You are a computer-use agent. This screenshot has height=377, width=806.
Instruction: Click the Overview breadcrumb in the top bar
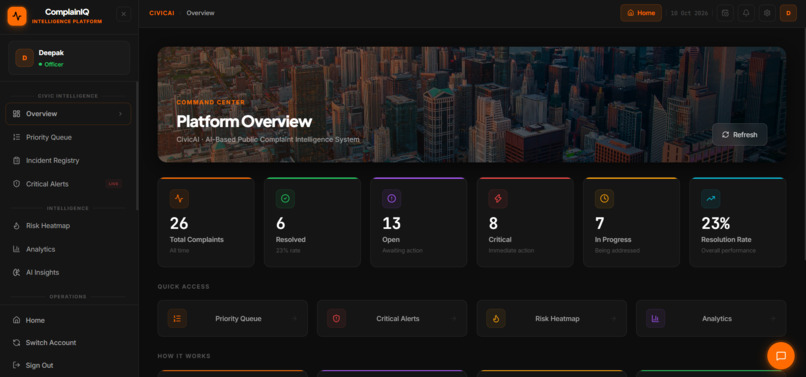coord(200,13)
